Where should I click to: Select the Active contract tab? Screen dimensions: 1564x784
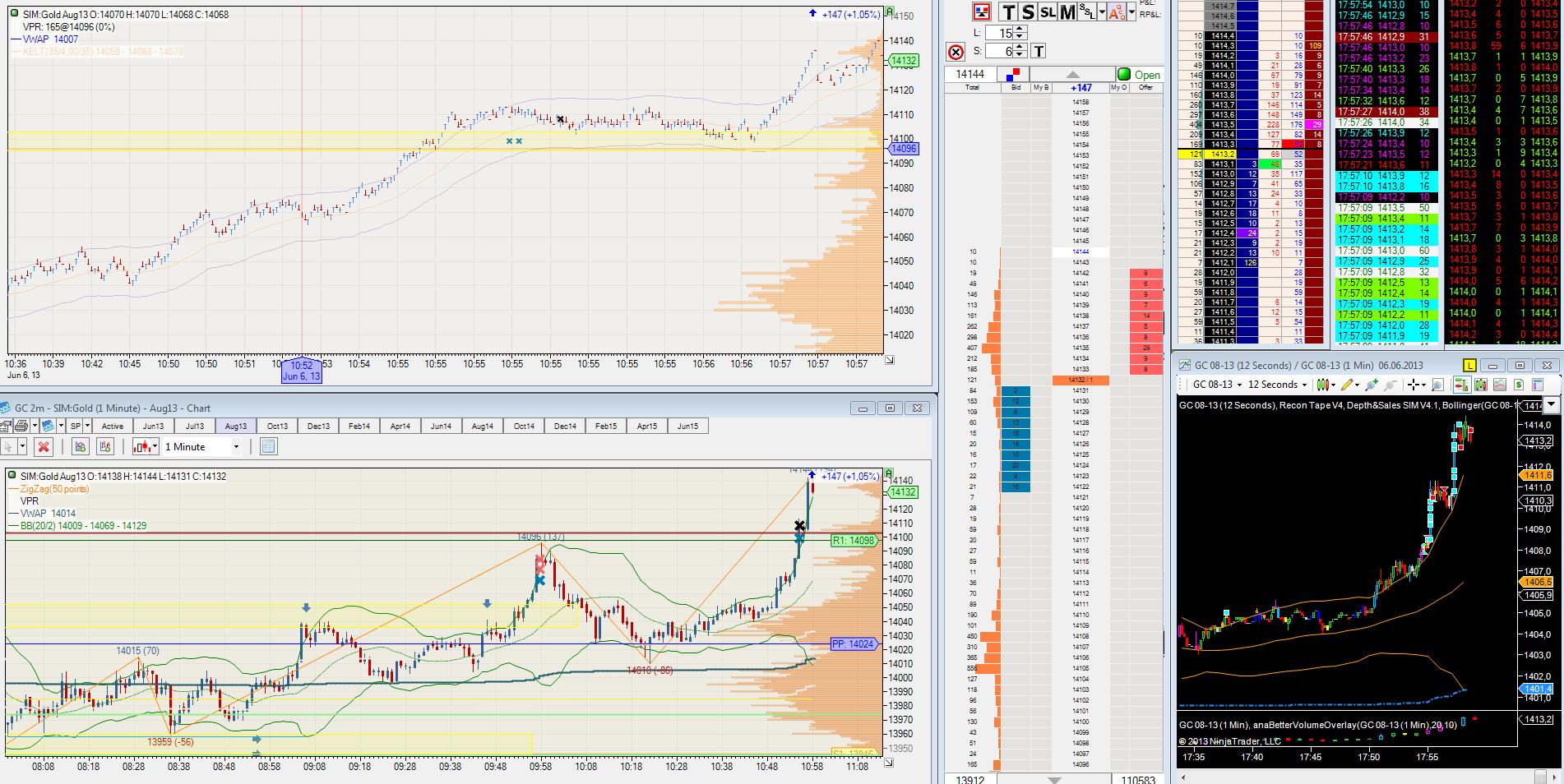coord(113,426)
